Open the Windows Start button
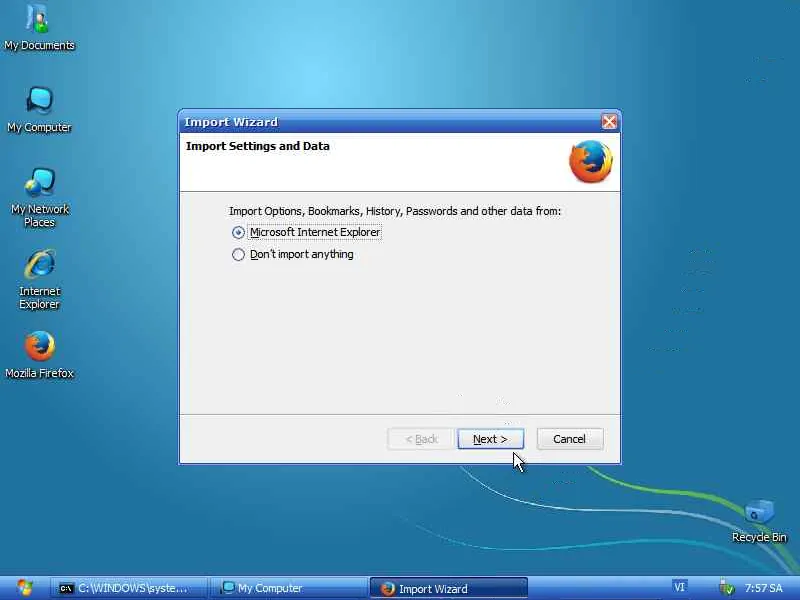The height and width of the screenshot is (600, 800). 23,588
